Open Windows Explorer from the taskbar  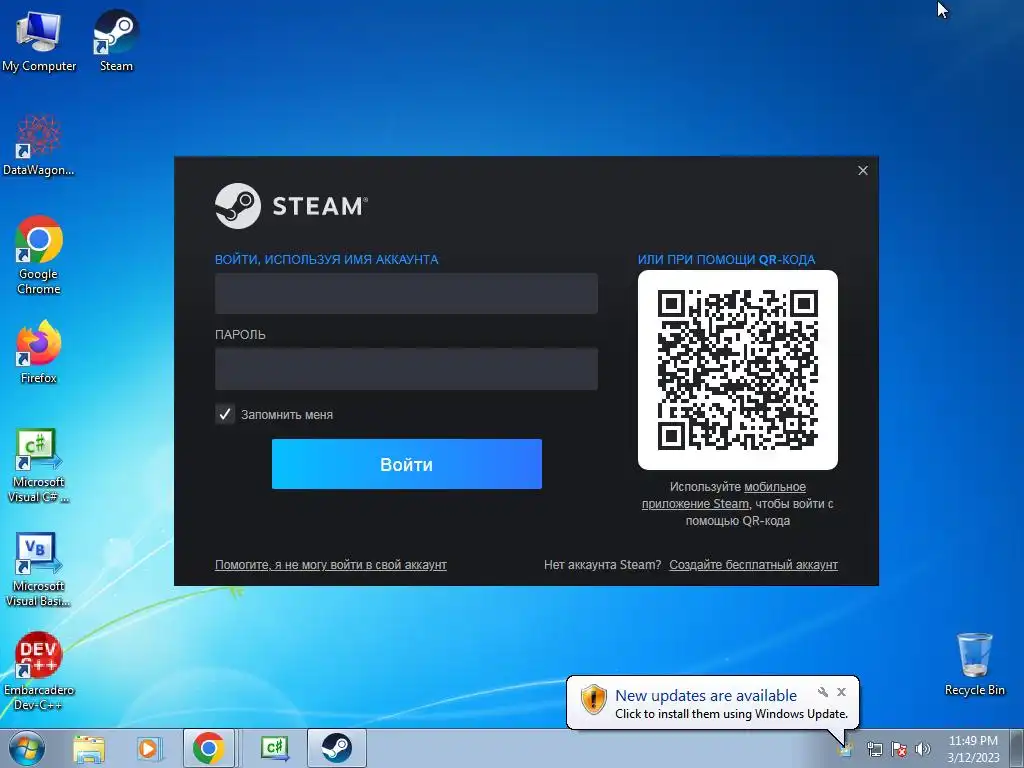(89, 749)
